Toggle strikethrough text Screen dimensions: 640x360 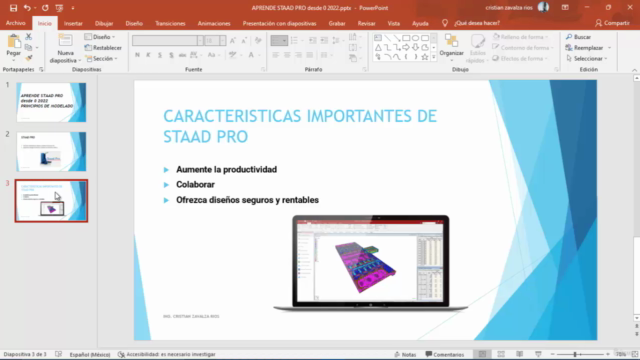click(182, 55)
